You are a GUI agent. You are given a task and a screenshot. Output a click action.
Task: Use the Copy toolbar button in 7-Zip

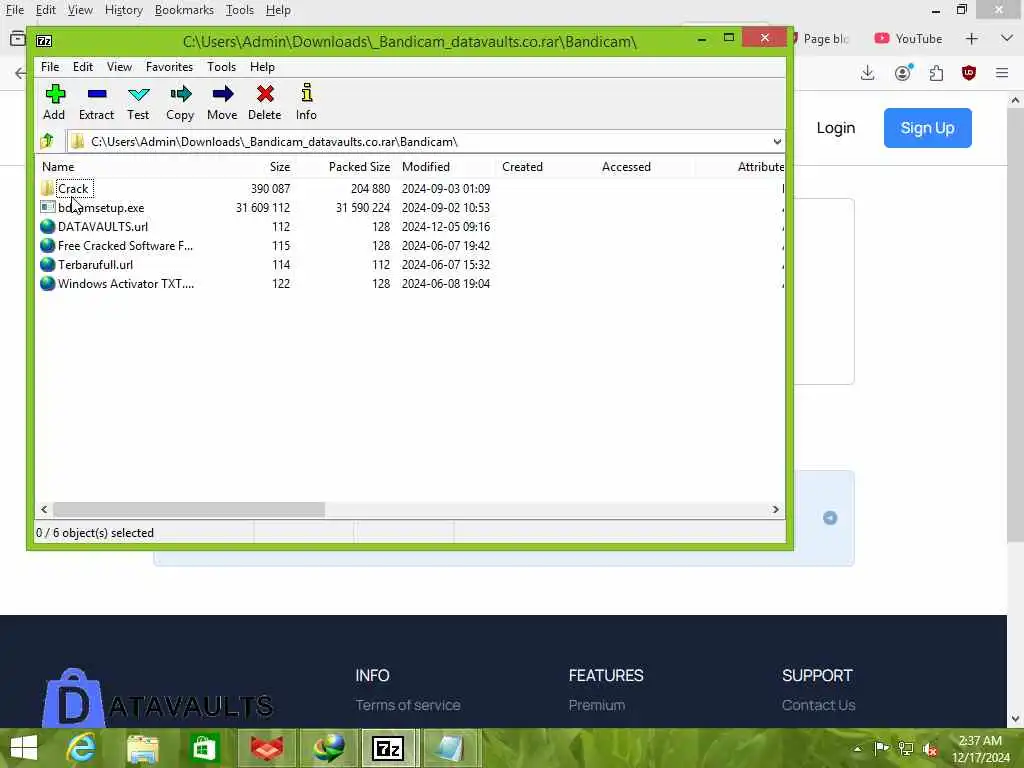180,102
